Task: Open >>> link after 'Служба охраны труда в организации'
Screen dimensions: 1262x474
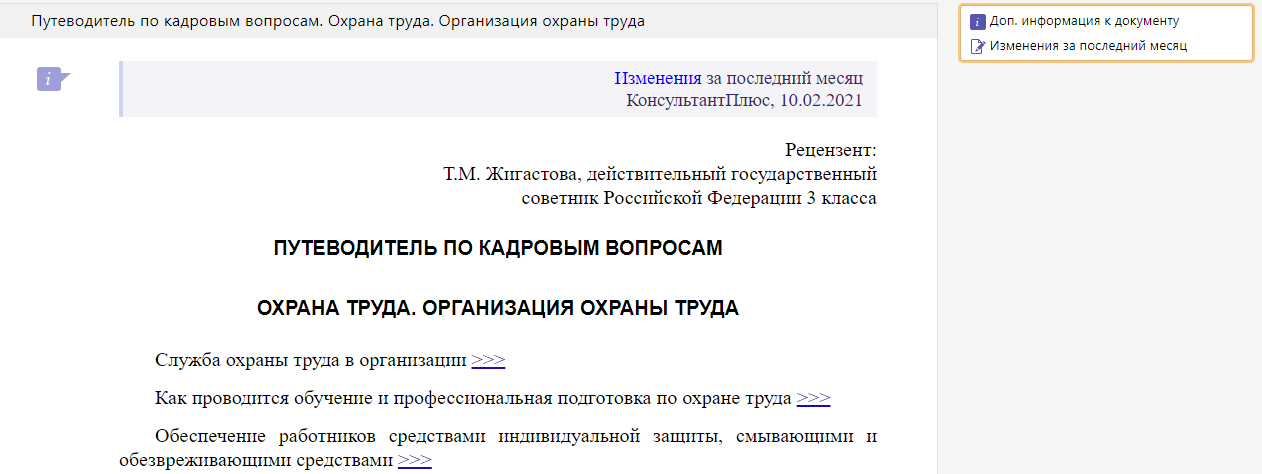Action: 488,360
